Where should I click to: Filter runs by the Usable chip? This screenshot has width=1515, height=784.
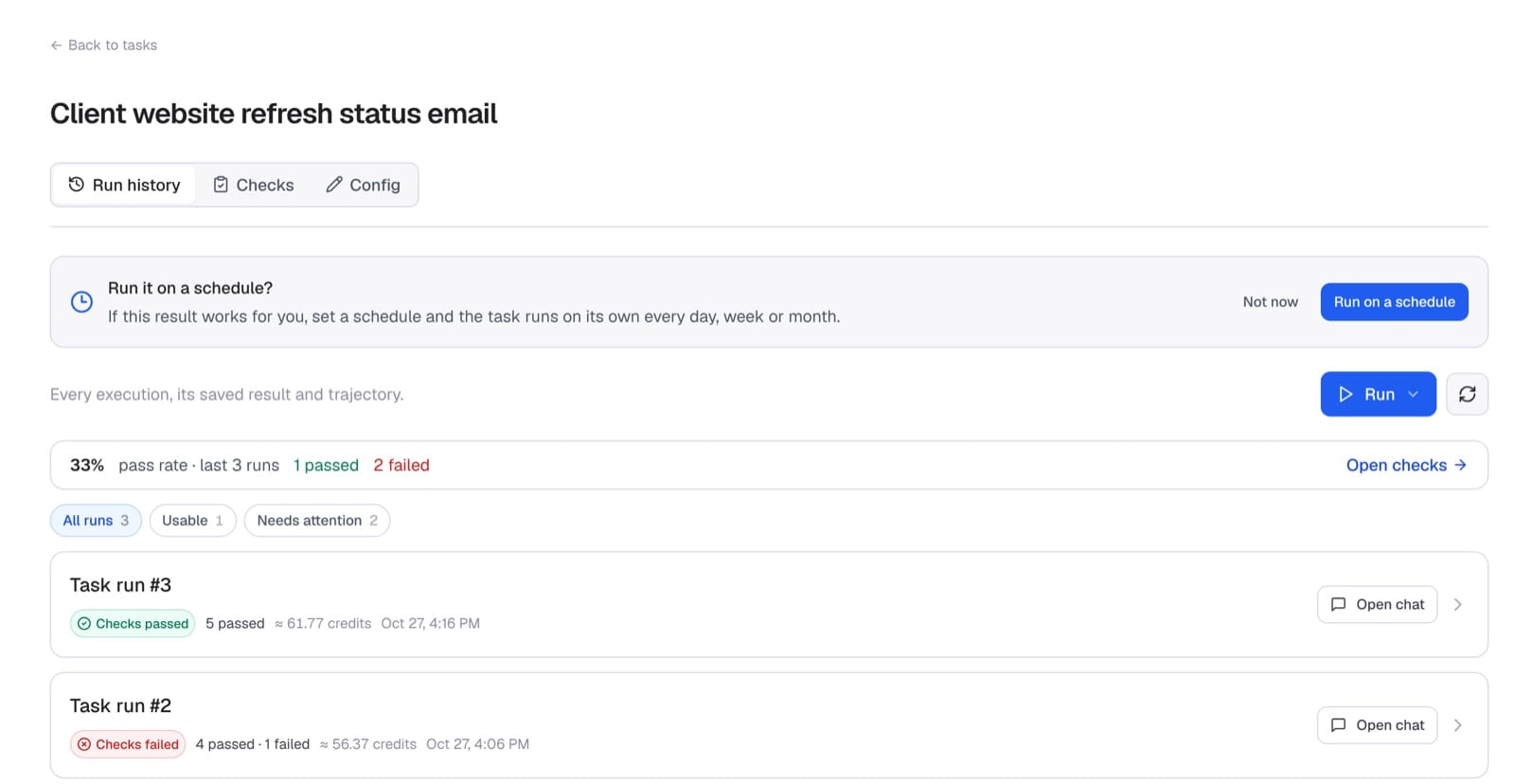point(192,521)
